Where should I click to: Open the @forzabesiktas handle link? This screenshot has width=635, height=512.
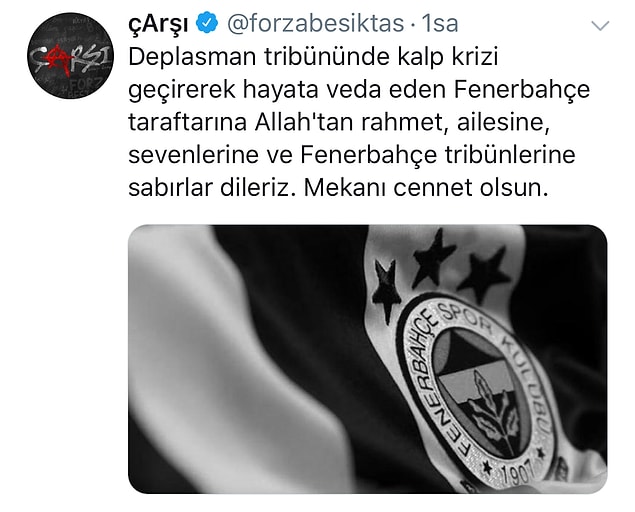[315, 23]
